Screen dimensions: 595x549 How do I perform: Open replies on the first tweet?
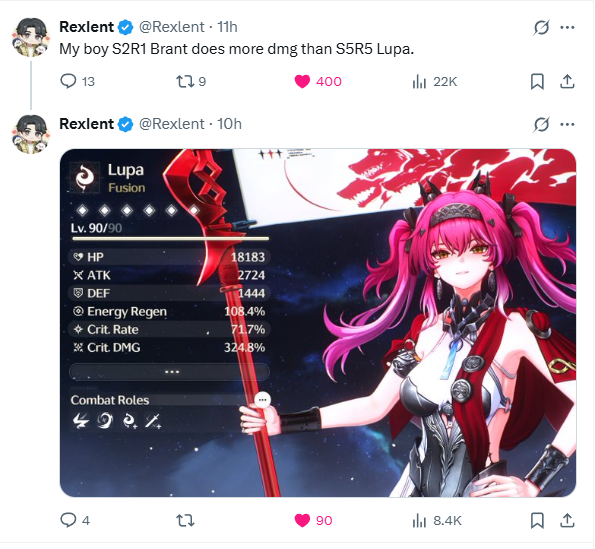click(77, 82)
